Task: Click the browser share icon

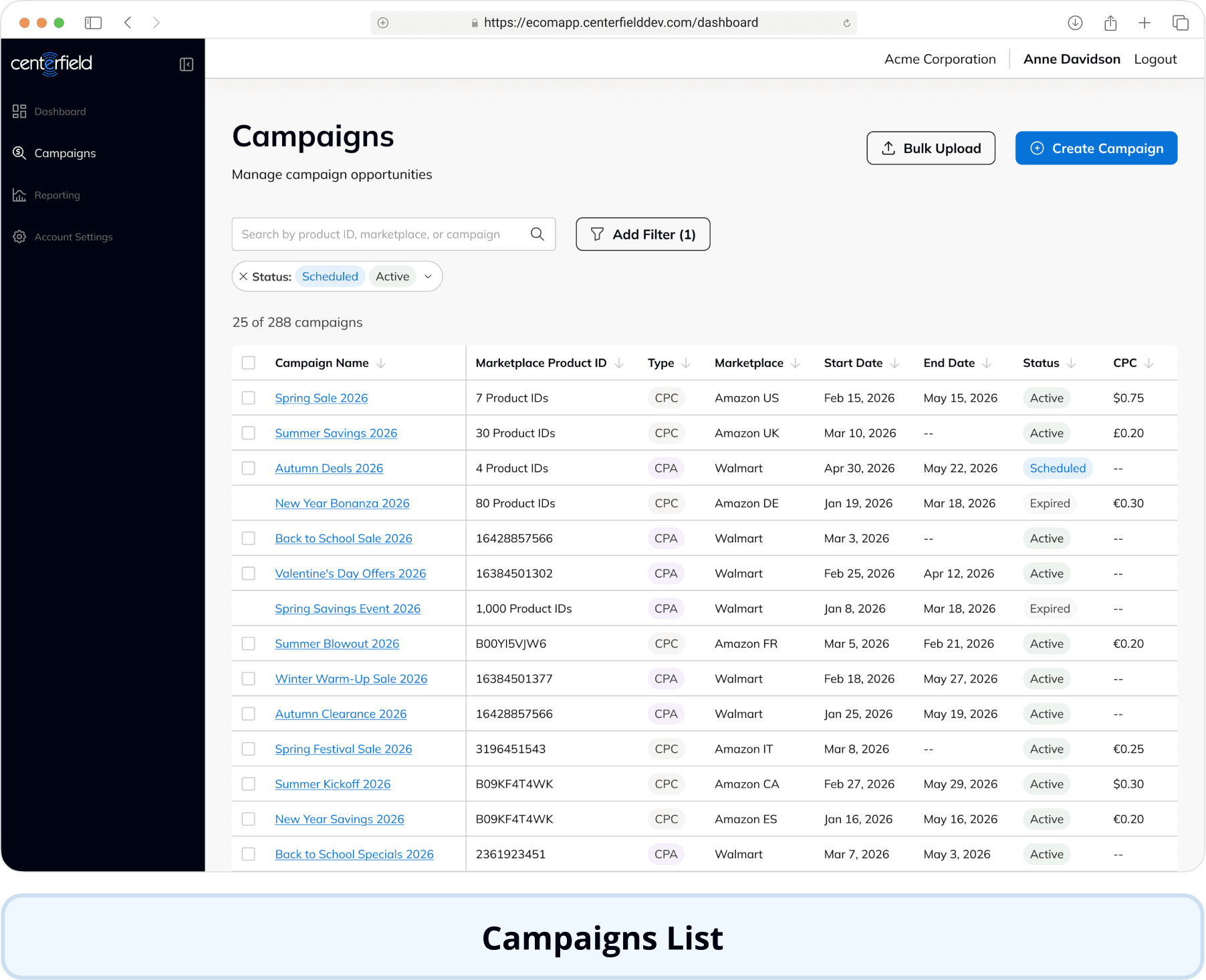Action: click(1110, 23)
